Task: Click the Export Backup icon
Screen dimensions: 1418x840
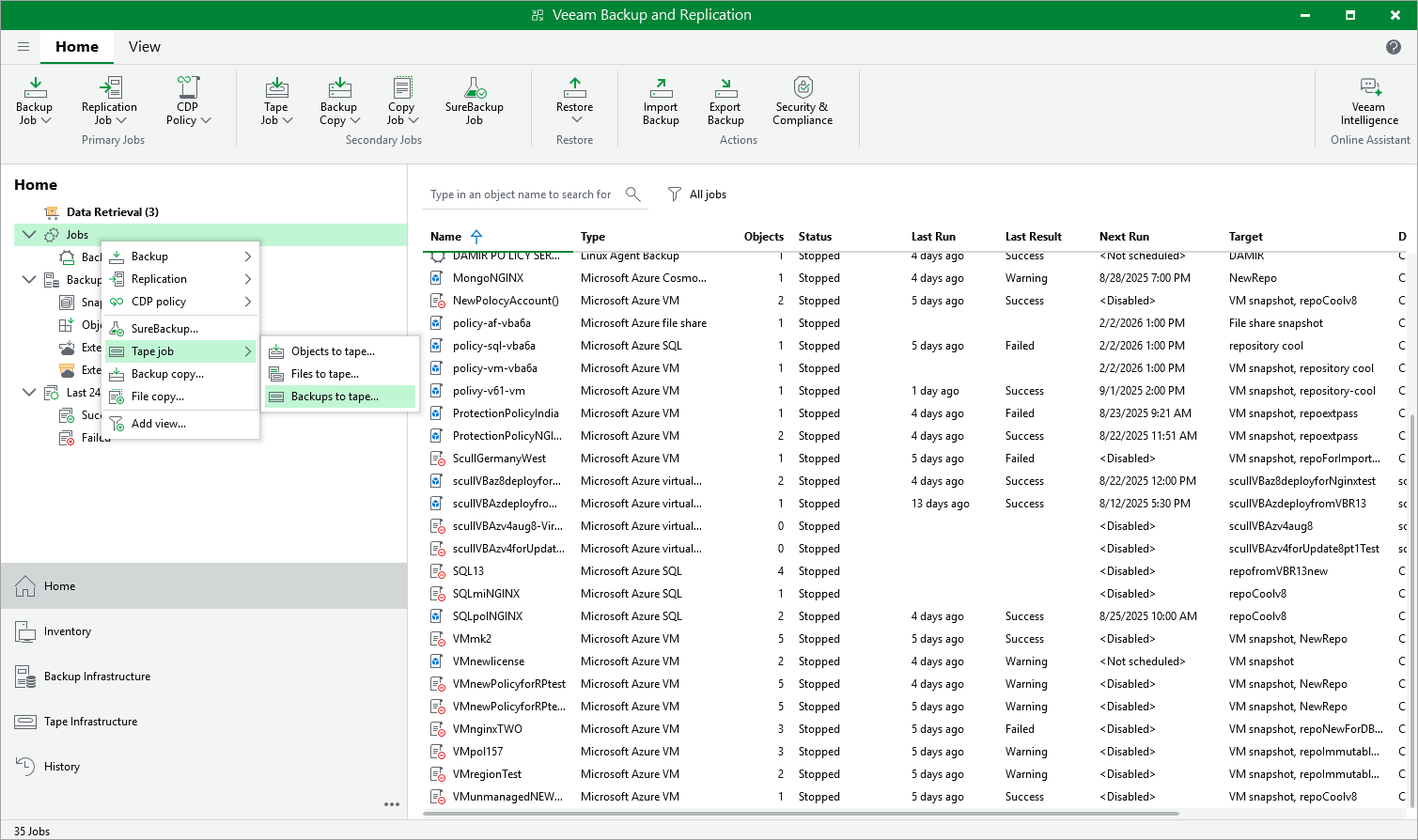Action: pos(725,87)
